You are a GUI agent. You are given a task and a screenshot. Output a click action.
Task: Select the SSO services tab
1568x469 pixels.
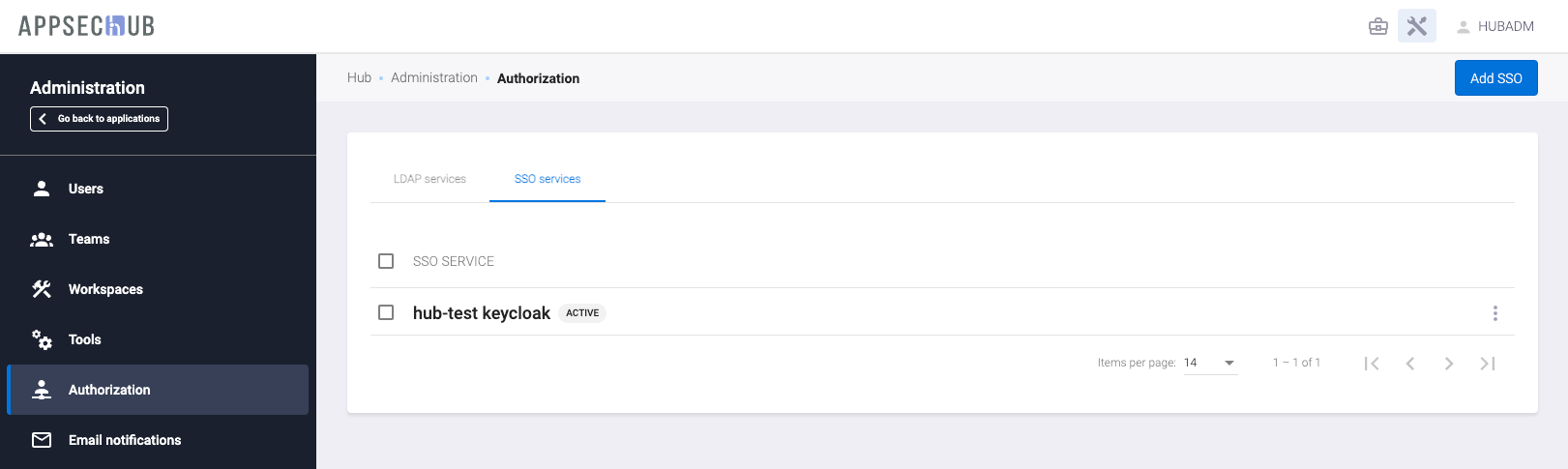pos(547,179)
